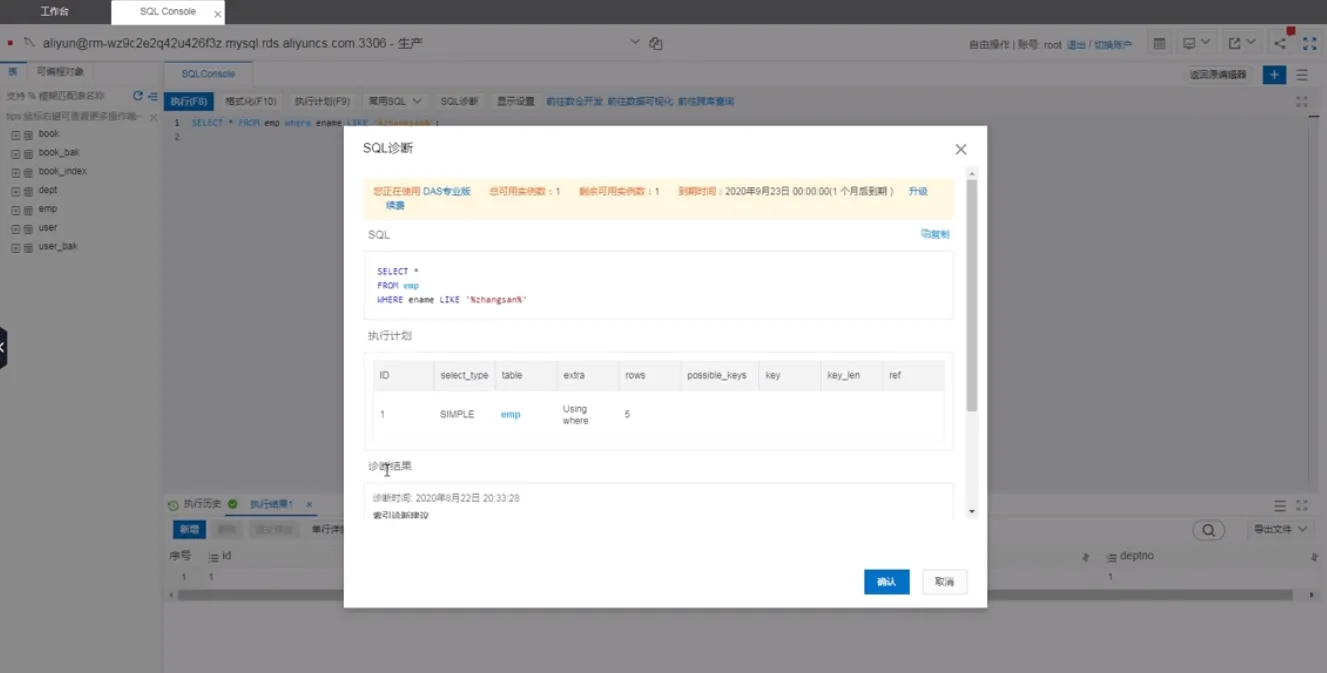Image resolution: width=1327 pixels, height=673 pixels.
Task: Click the 确认 button in SQL诊断 dialog
Action: (886, 581)
